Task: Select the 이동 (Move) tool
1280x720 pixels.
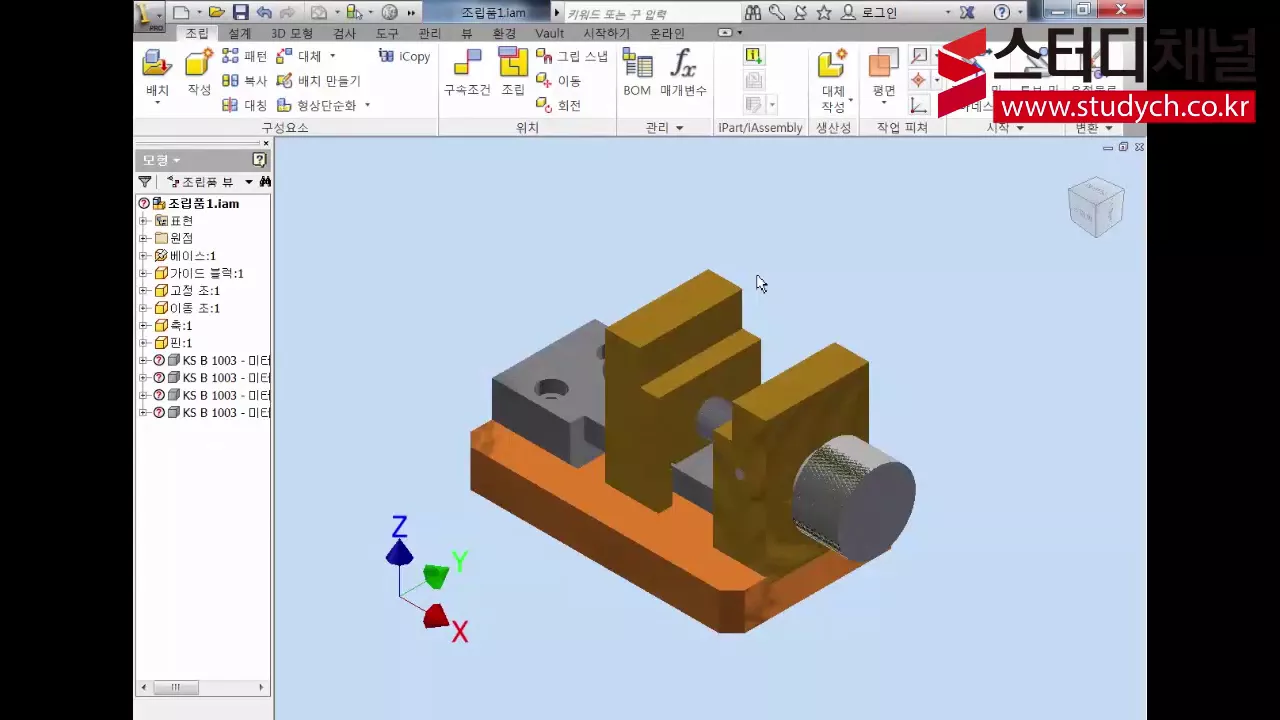Action: (x=558, y=81)
